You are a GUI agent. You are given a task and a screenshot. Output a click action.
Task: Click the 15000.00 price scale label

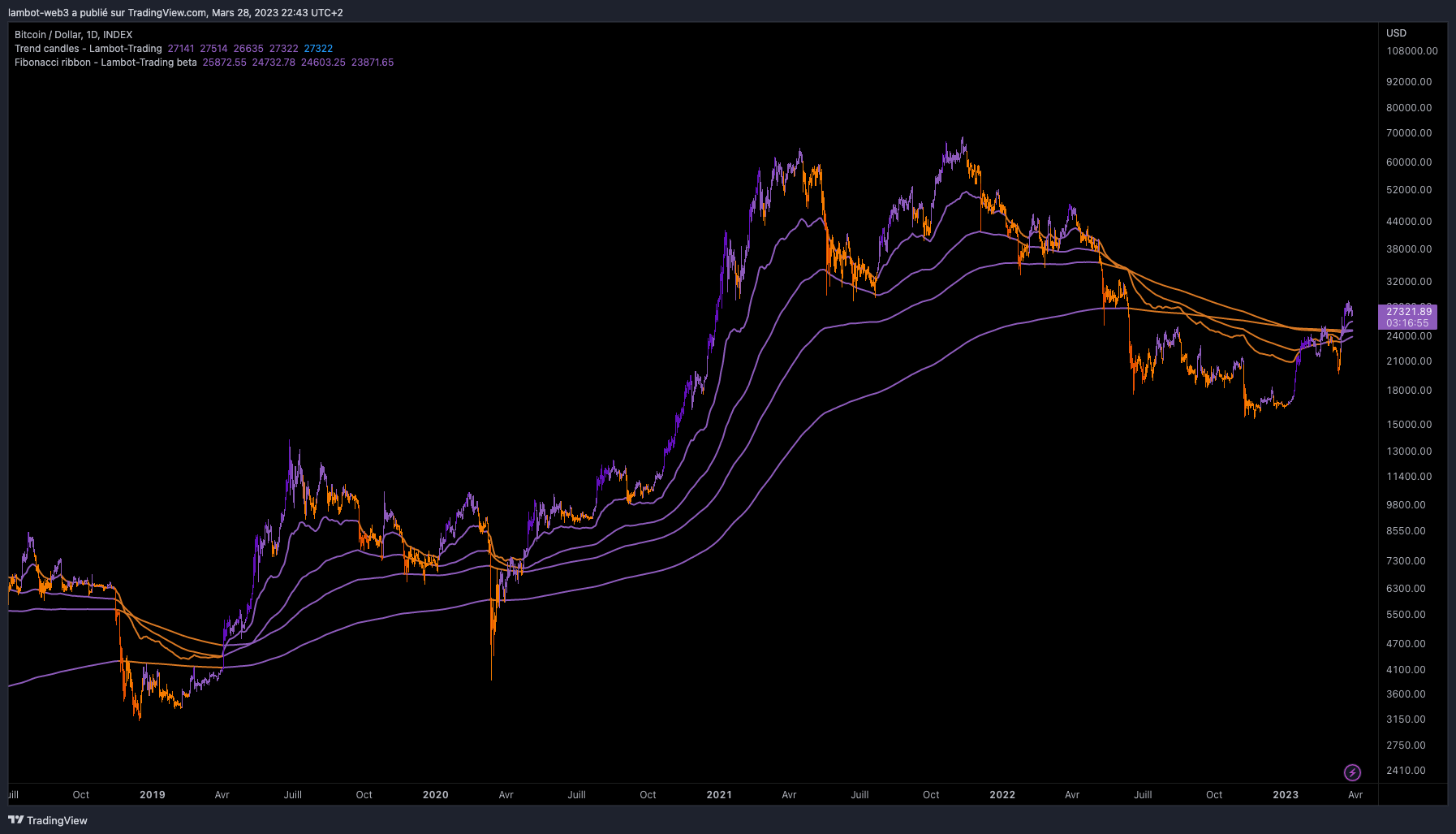(x=1409, y=425)
